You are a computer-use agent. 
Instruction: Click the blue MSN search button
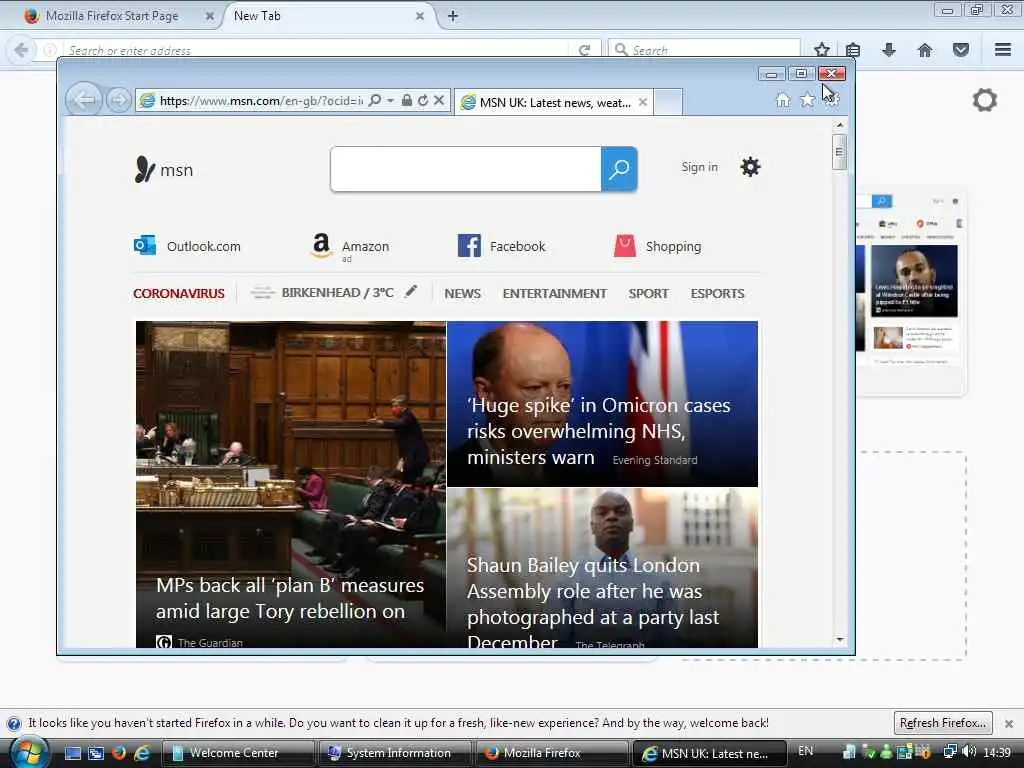(618, 169)
